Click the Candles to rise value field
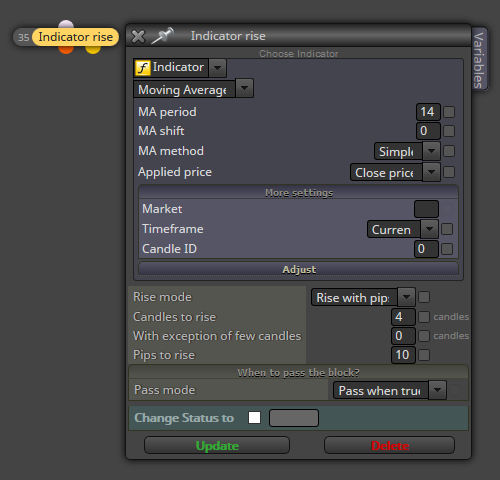The width and height of the screenshot is (500, 480). point(403,317)
